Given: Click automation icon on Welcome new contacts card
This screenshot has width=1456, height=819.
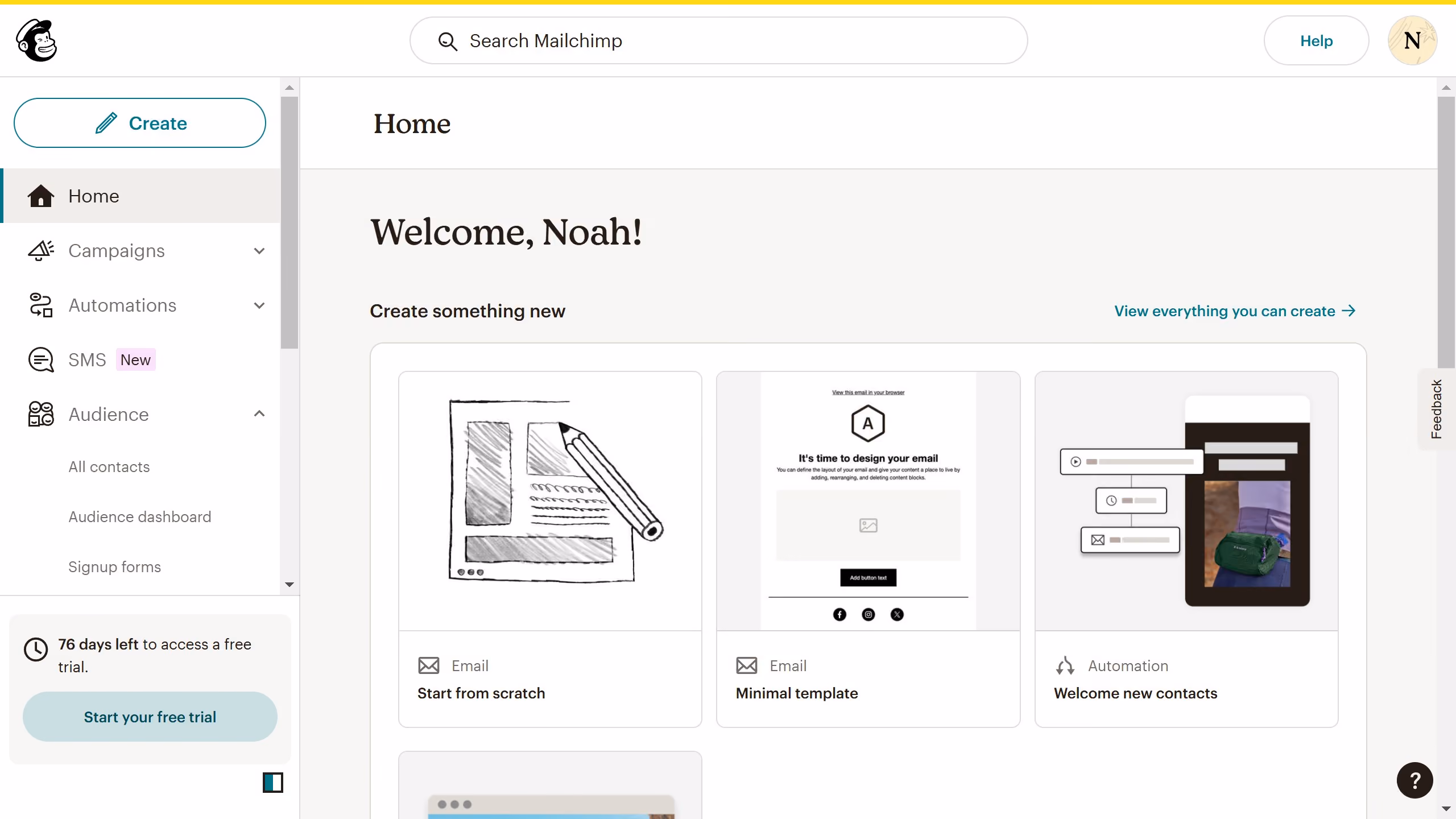Looking at the screenshot, I should click(x=1065, y=665).
